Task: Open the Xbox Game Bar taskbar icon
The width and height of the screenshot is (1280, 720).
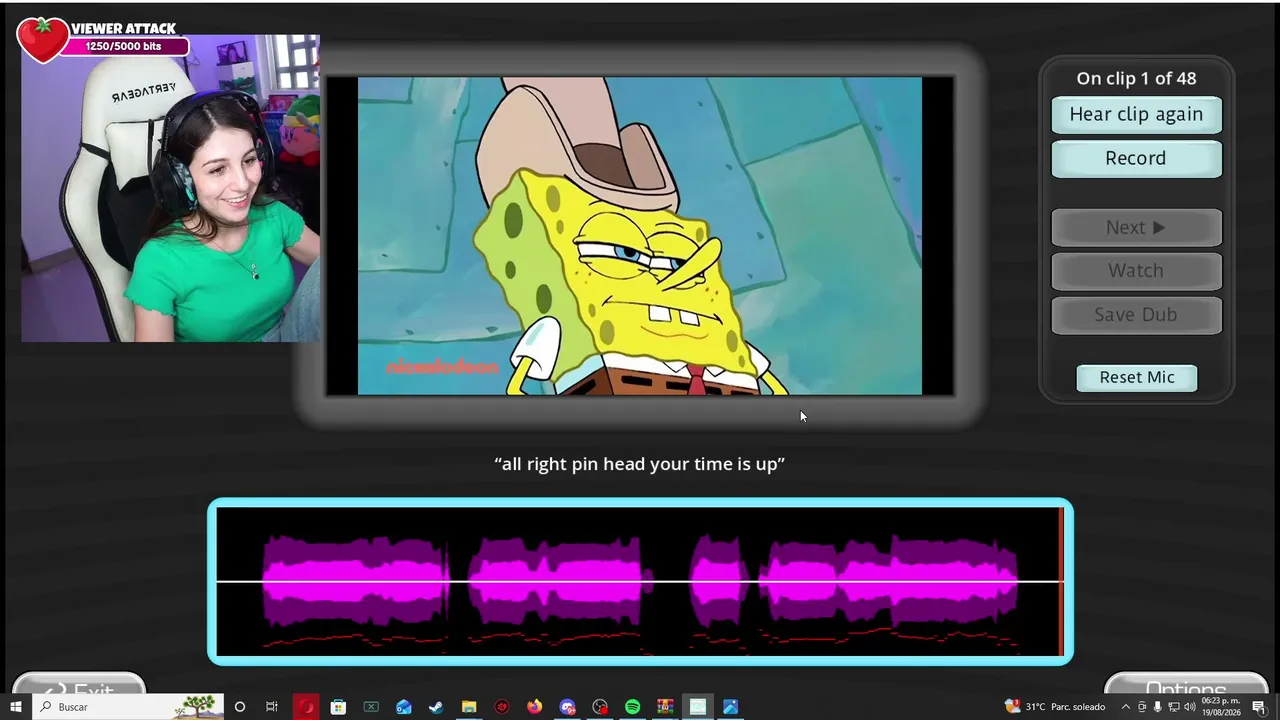Action: 371,707
